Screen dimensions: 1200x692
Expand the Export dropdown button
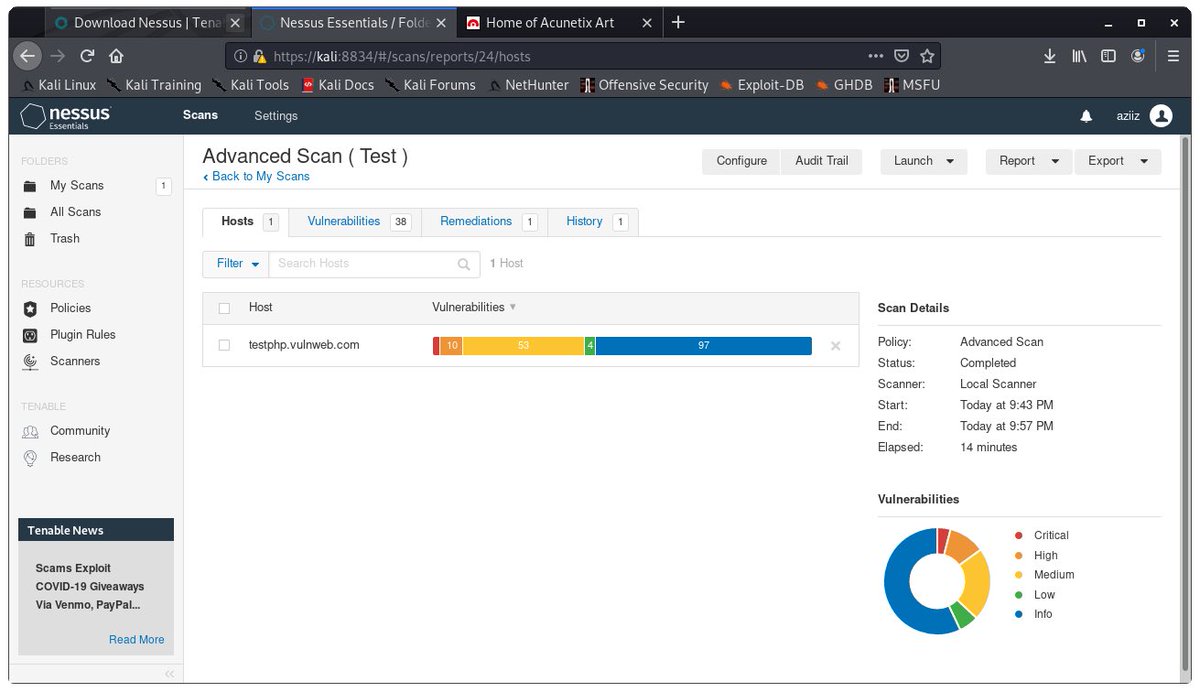click(x=1118, y=161)
